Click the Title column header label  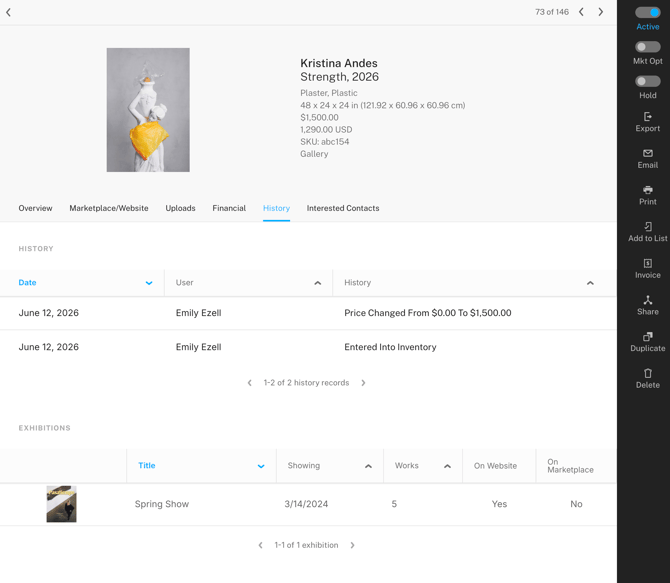(x=147, y=465)
